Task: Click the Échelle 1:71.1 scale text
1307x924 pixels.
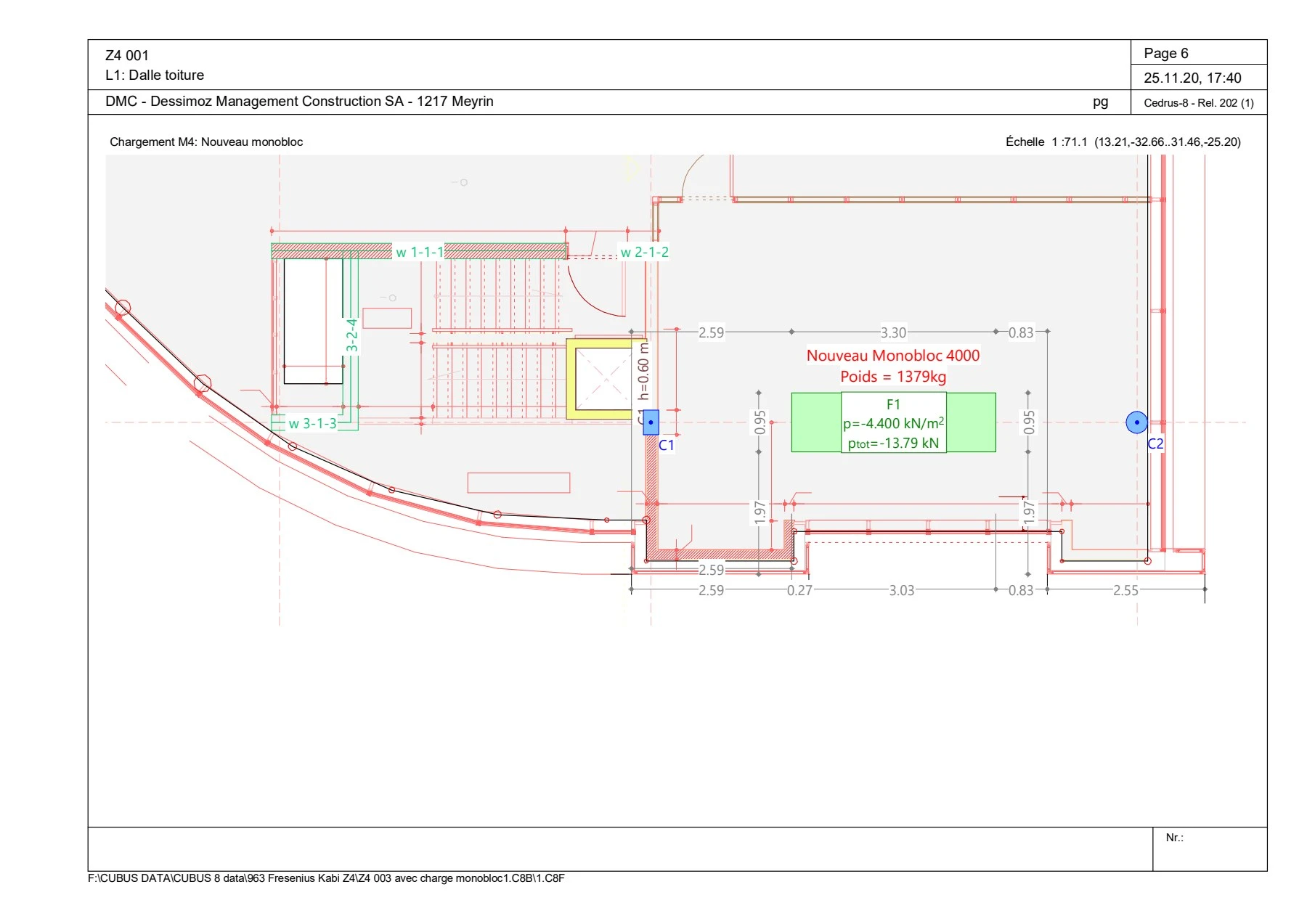Action: (x=1046, y=142)
